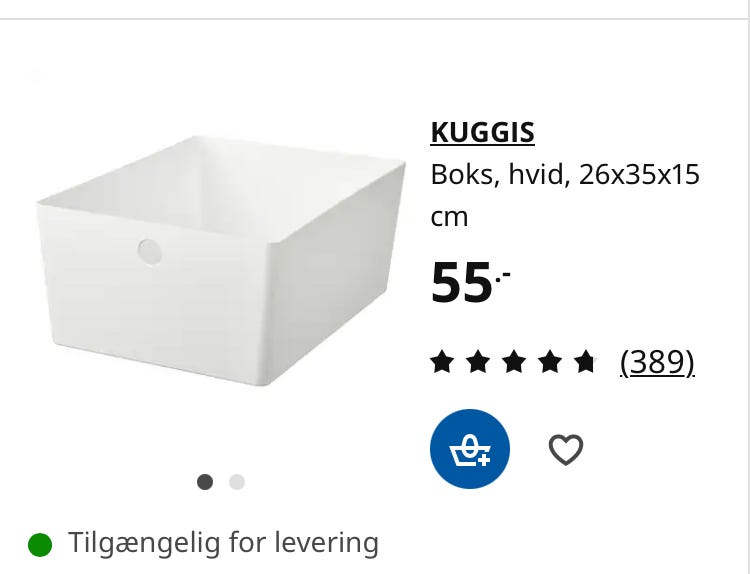Click the first rating star

[441, 362]
